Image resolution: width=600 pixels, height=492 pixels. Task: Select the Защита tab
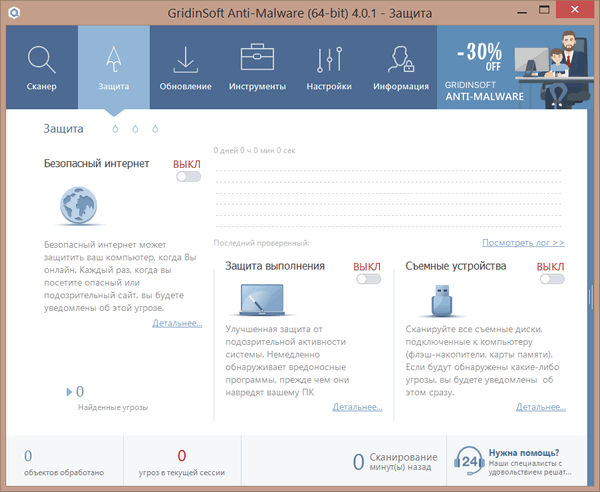[x=114, y=67]
